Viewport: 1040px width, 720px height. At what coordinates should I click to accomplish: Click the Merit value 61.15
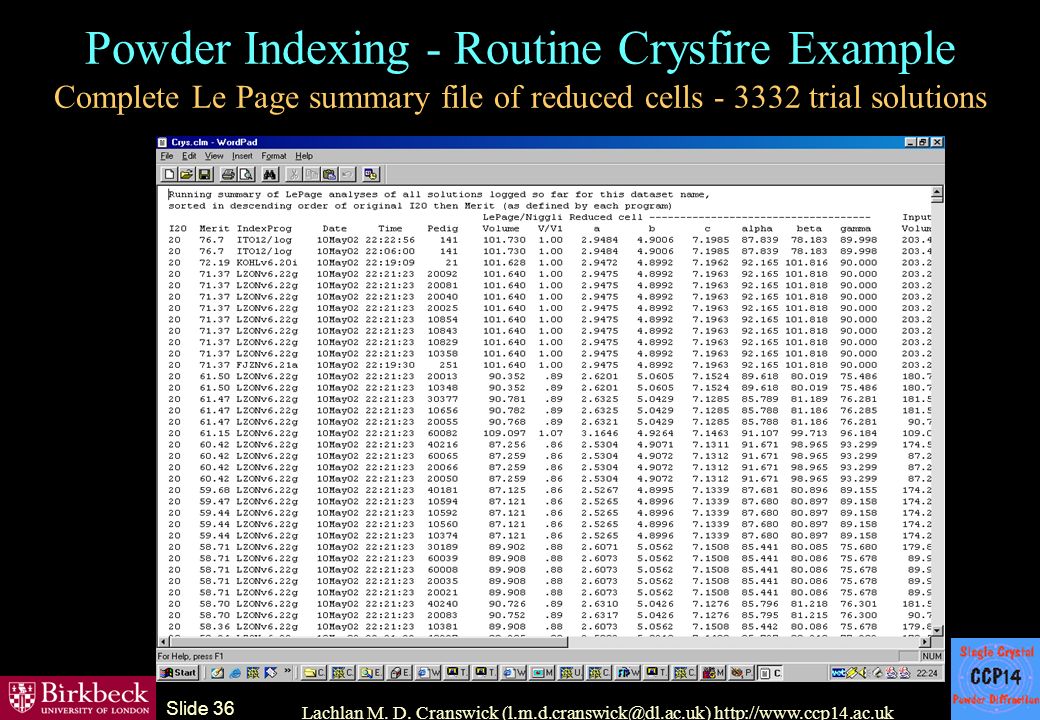[215, 433]
